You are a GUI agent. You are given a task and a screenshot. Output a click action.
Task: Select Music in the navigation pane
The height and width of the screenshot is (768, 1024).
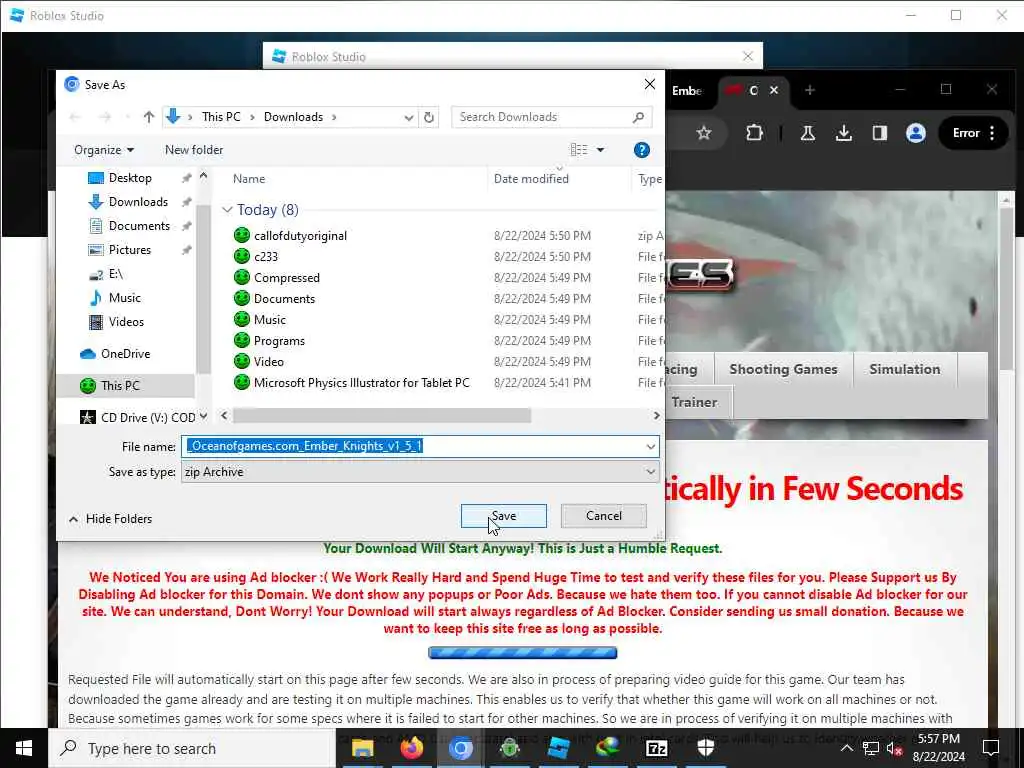pyautogui.click(x=124, y=298)
